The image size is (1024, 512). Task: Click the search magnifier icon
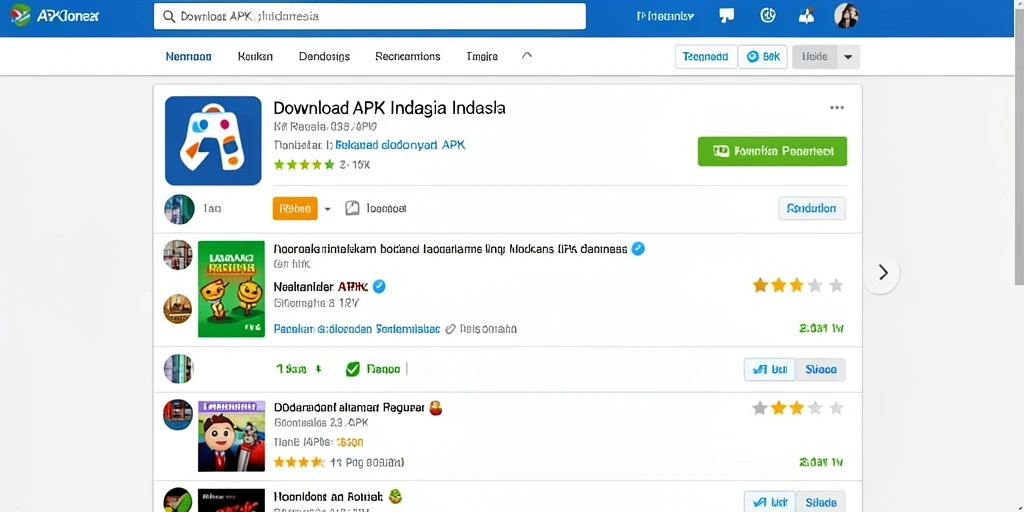(x=169, y=17)
